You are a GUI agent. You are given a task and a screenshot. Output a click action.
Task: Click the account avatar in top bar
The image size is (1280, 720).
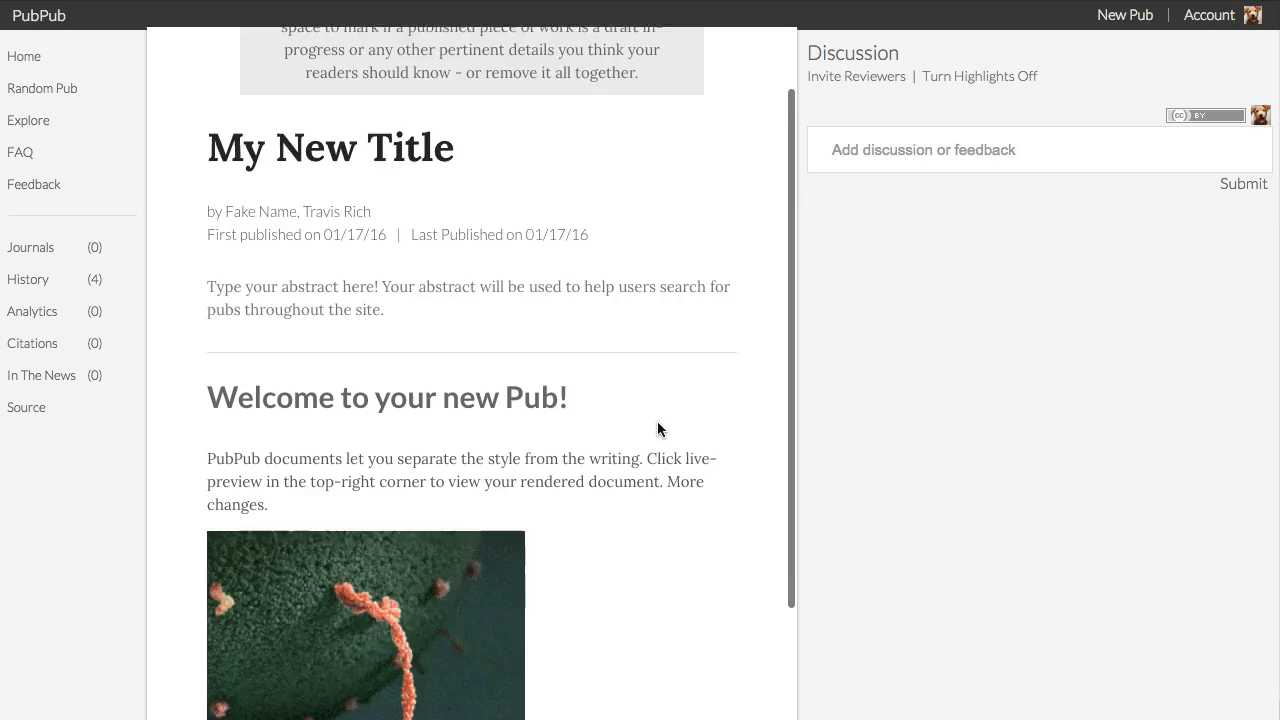click(x=1252, y=15)
